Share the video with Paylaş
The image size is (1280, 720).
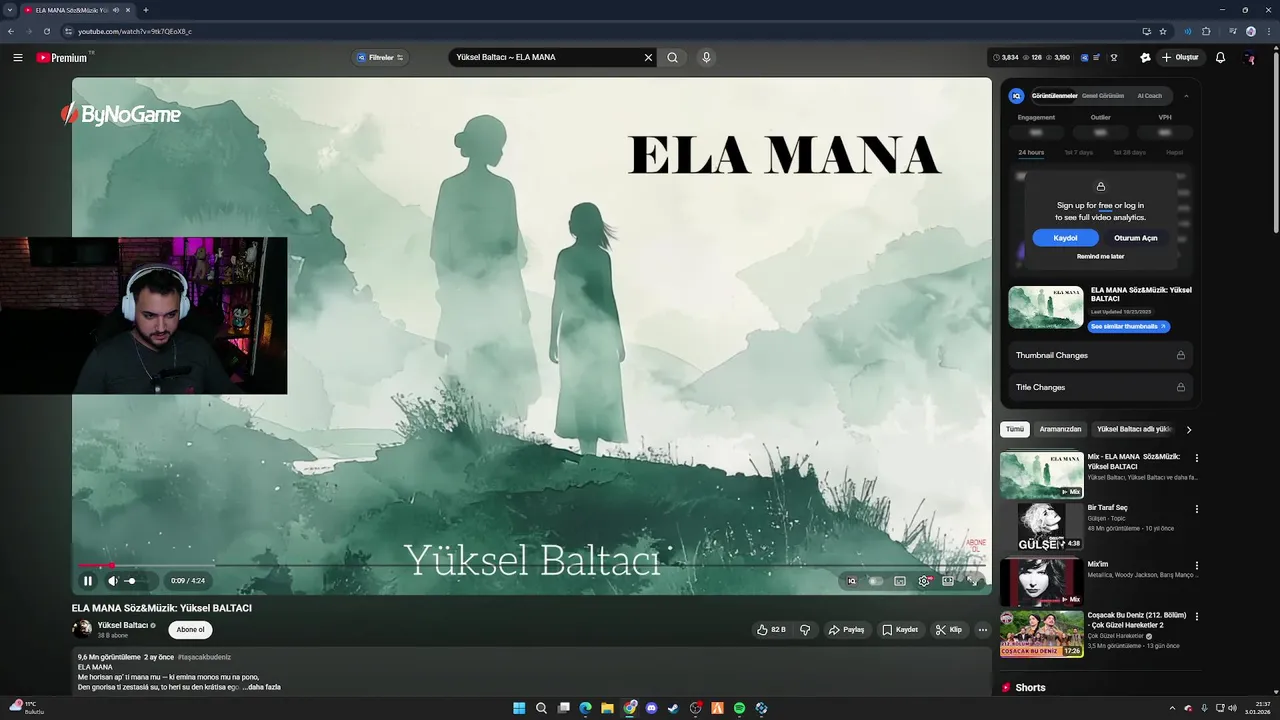pyautogui.click(x=846, y=630)
